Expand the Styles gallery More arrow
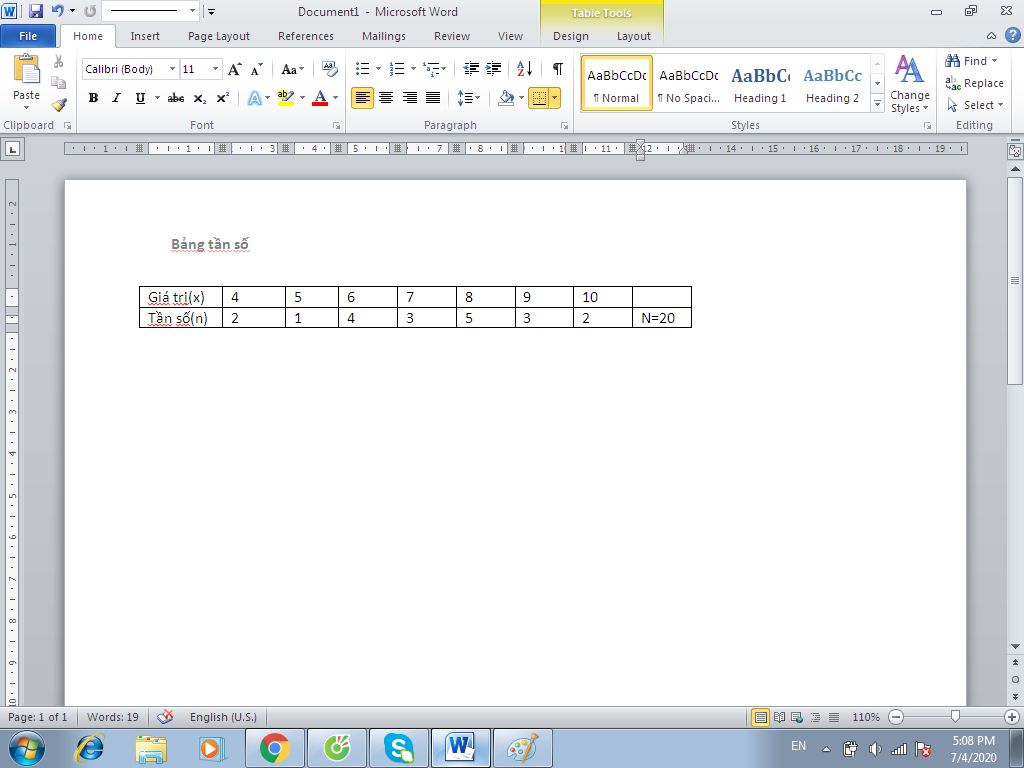The width and height of the screenshot is (1024, 768). coord(878,104)
